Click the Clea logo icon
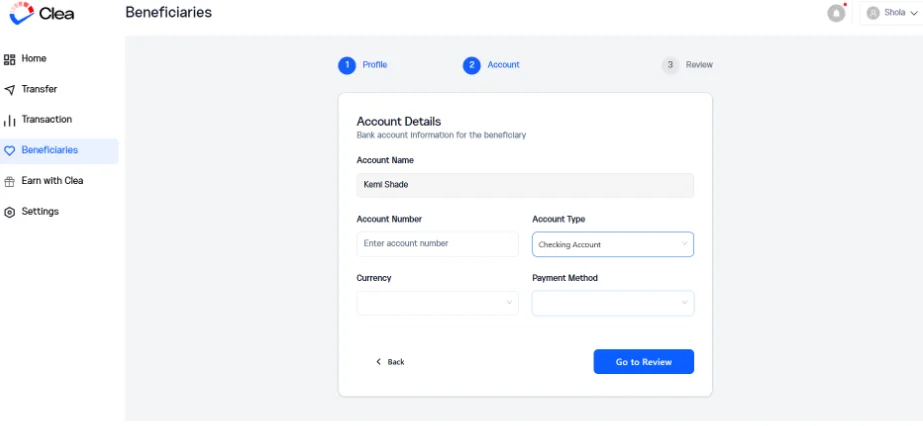Screen dimensions: 923x426 [22, 13]
